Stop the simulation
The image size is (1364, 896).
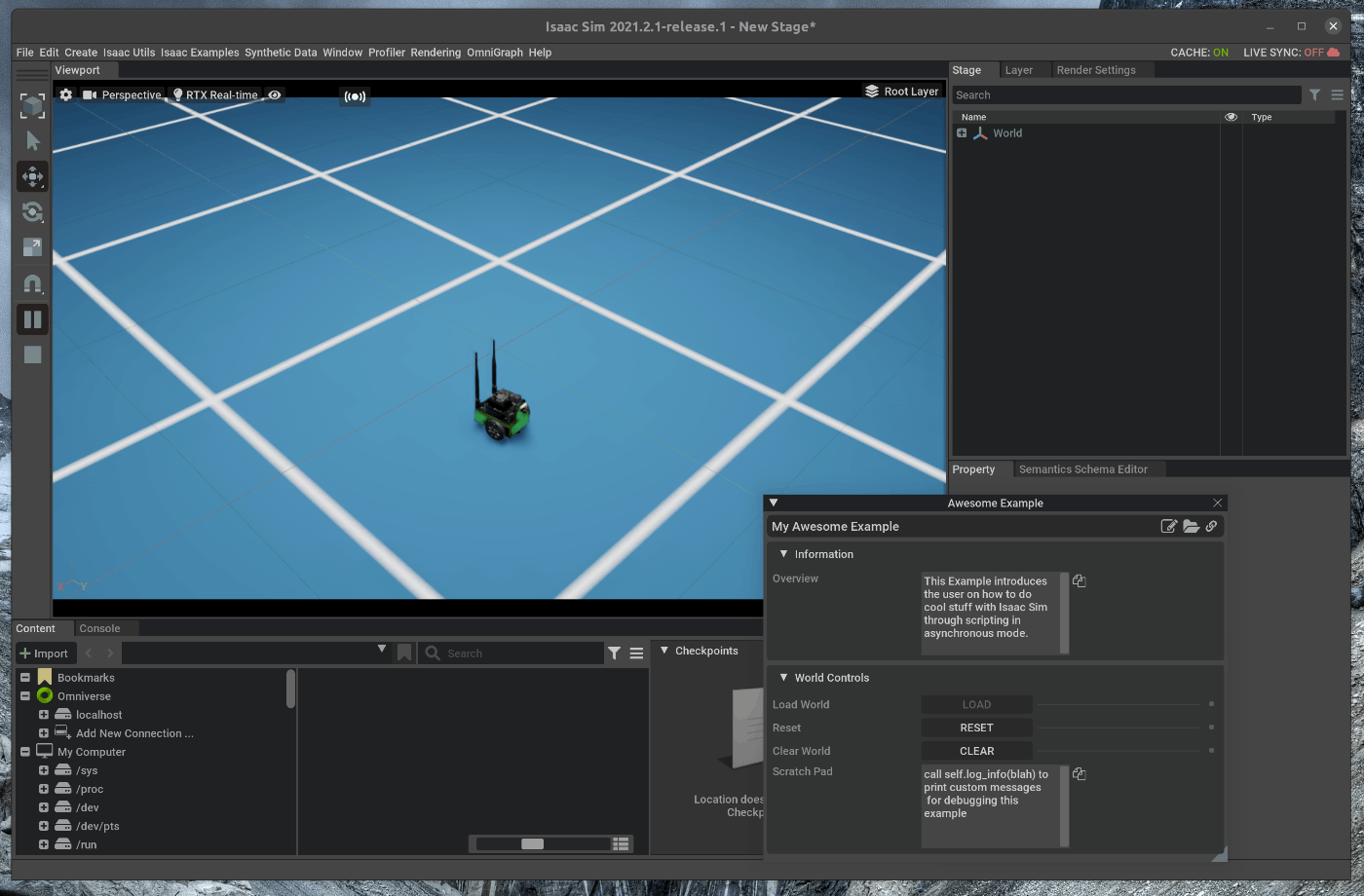(x=32, y=355)
